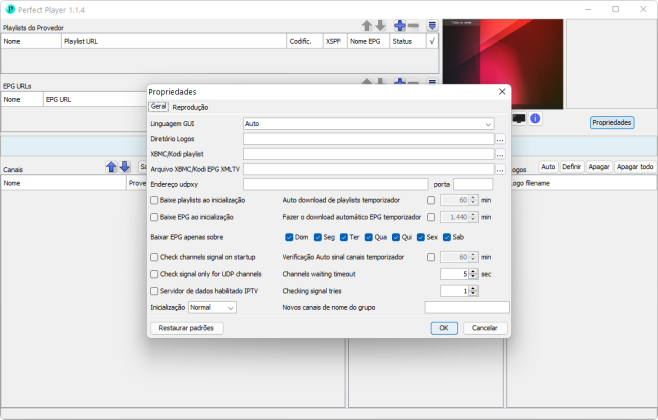
Task: Enable Check channels signal on startup
Action: [154, 257]
